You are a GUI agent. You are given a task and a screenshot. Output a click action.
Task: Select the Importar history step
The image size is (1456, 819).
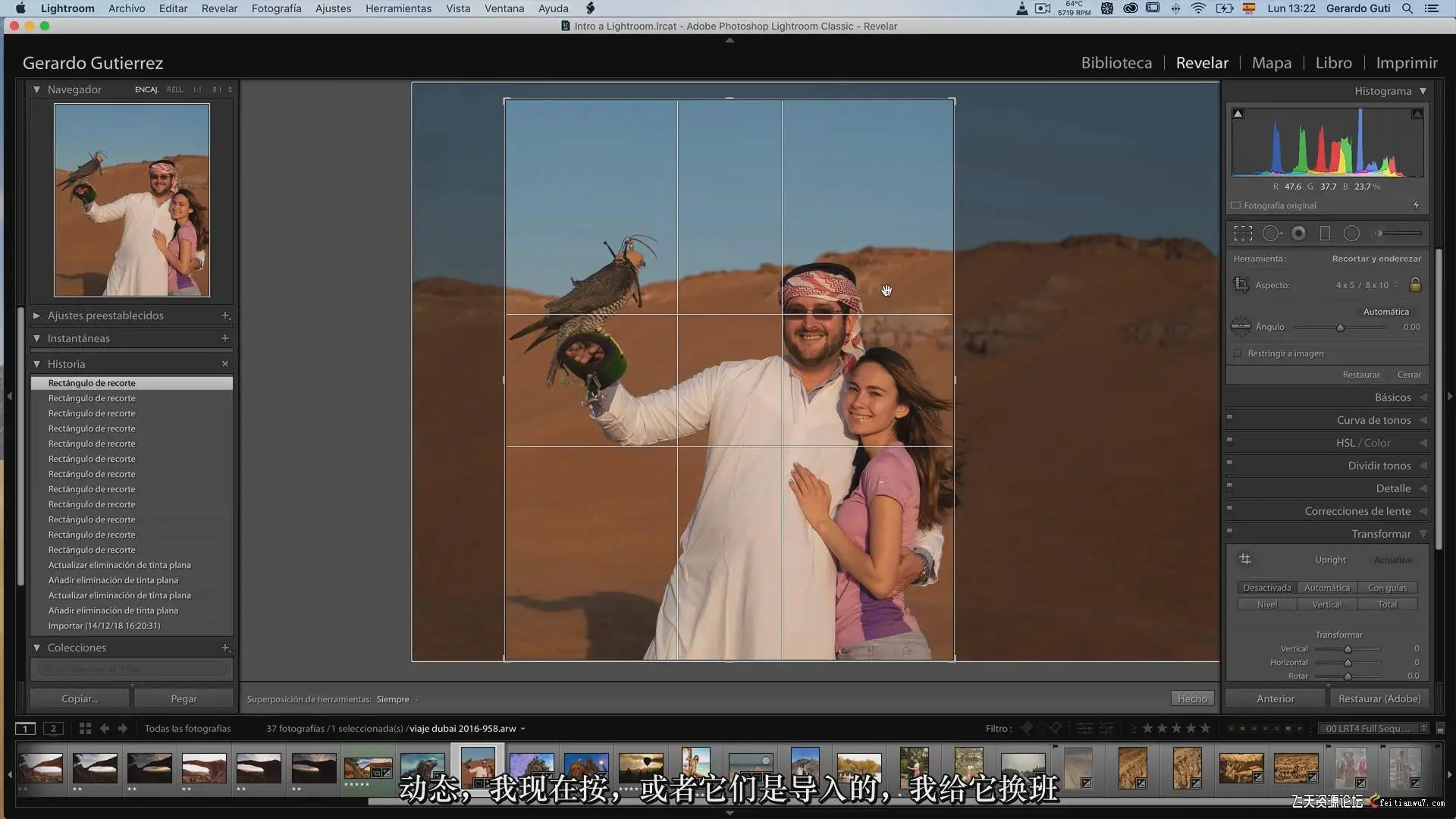(104, 626)
